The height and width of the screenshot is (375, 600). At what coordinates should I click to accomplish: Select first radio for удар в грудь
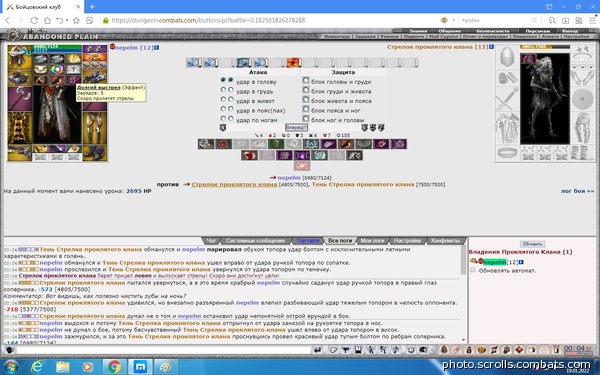[x=223, y=90]
